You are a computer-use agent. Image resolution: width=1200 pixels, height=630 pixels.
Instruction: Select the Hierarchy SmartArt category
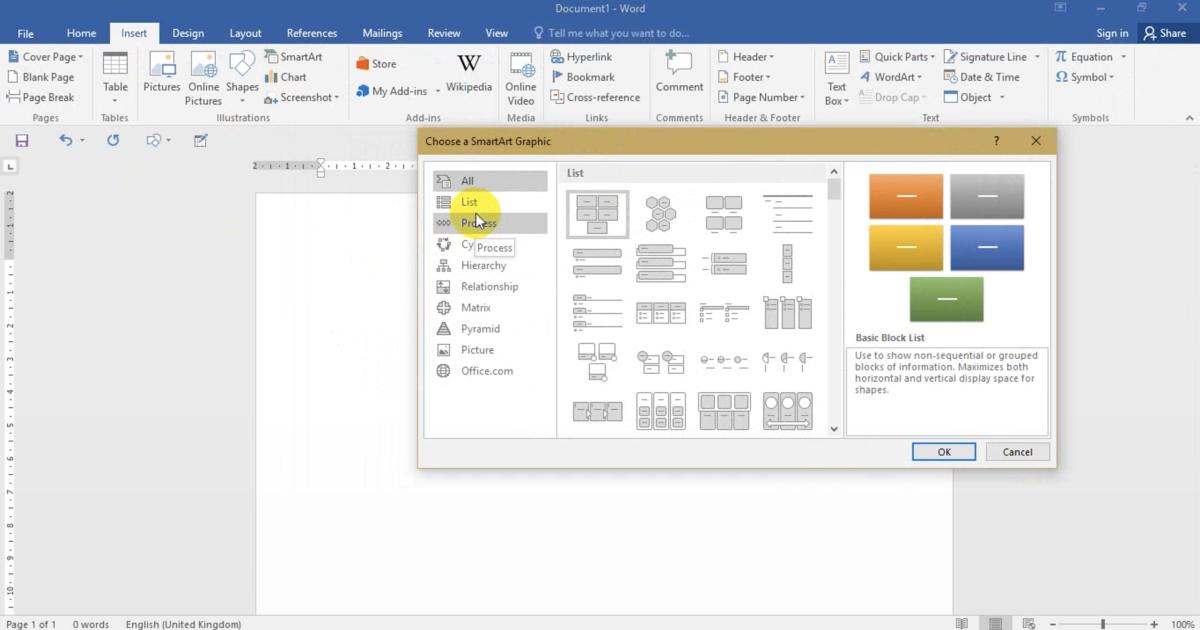(483, 266)
